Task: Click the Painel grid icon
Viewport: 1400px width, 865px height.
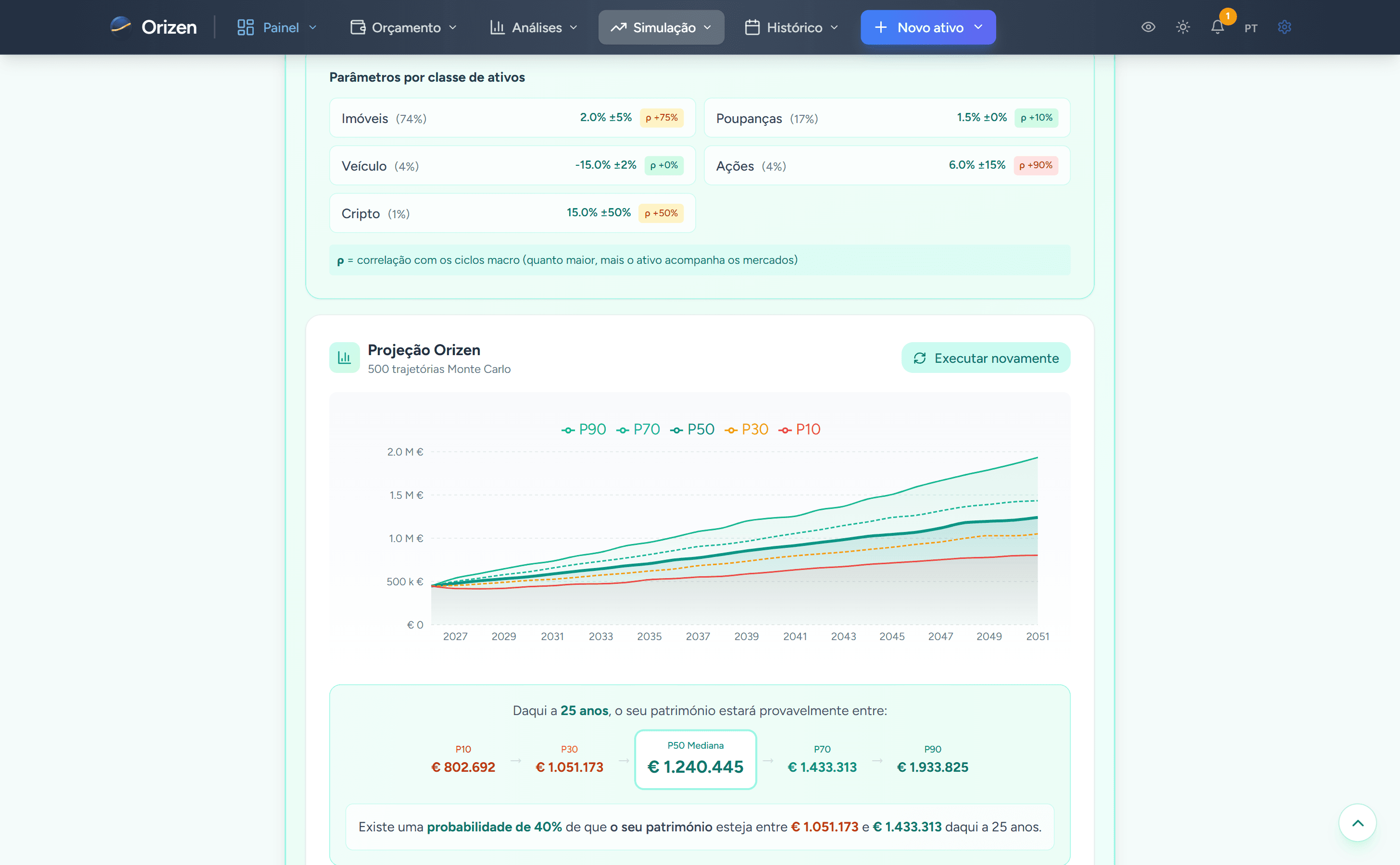Action: 246,27
